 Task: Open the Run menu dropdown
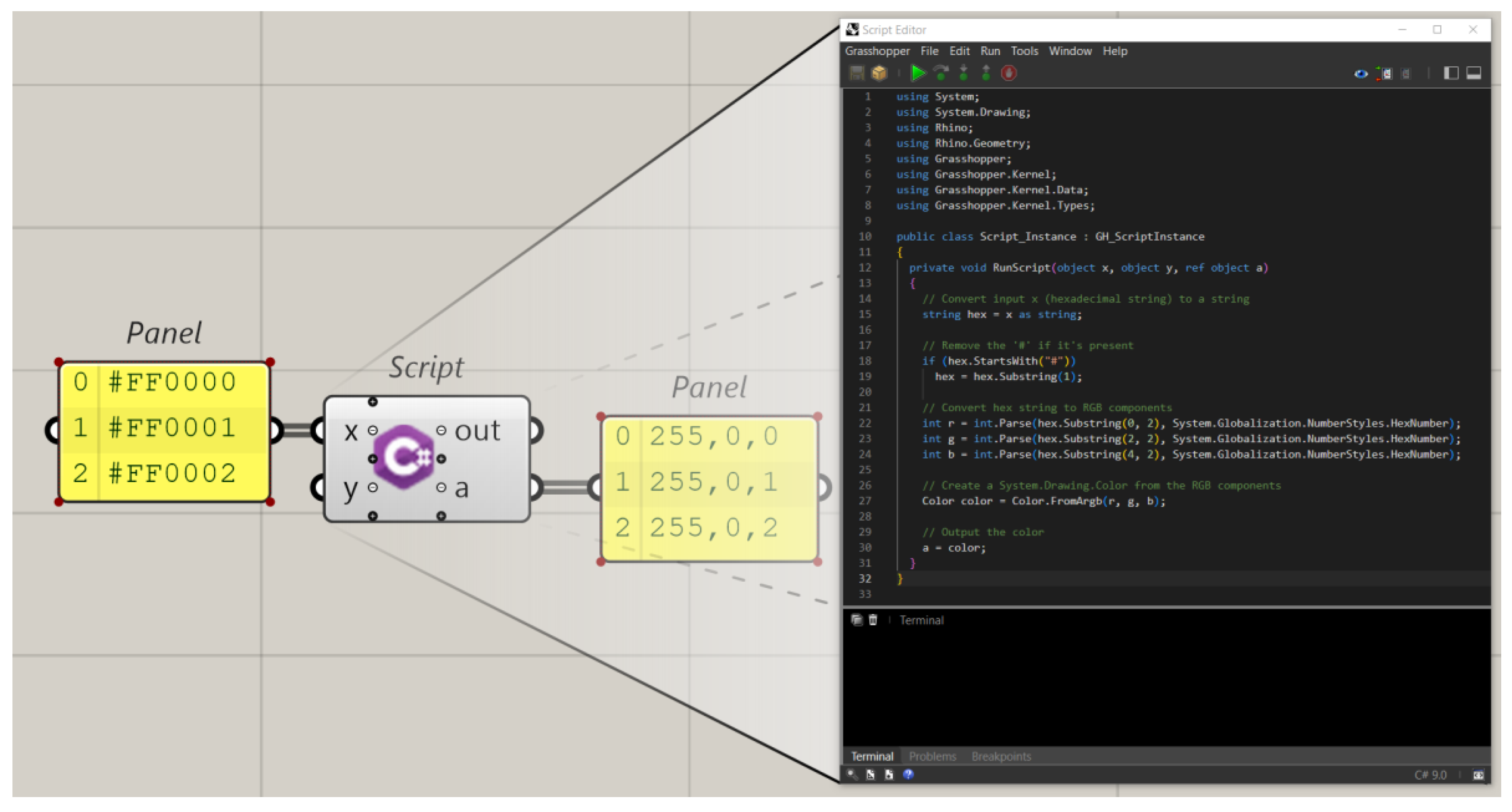(x=990, y=51)
